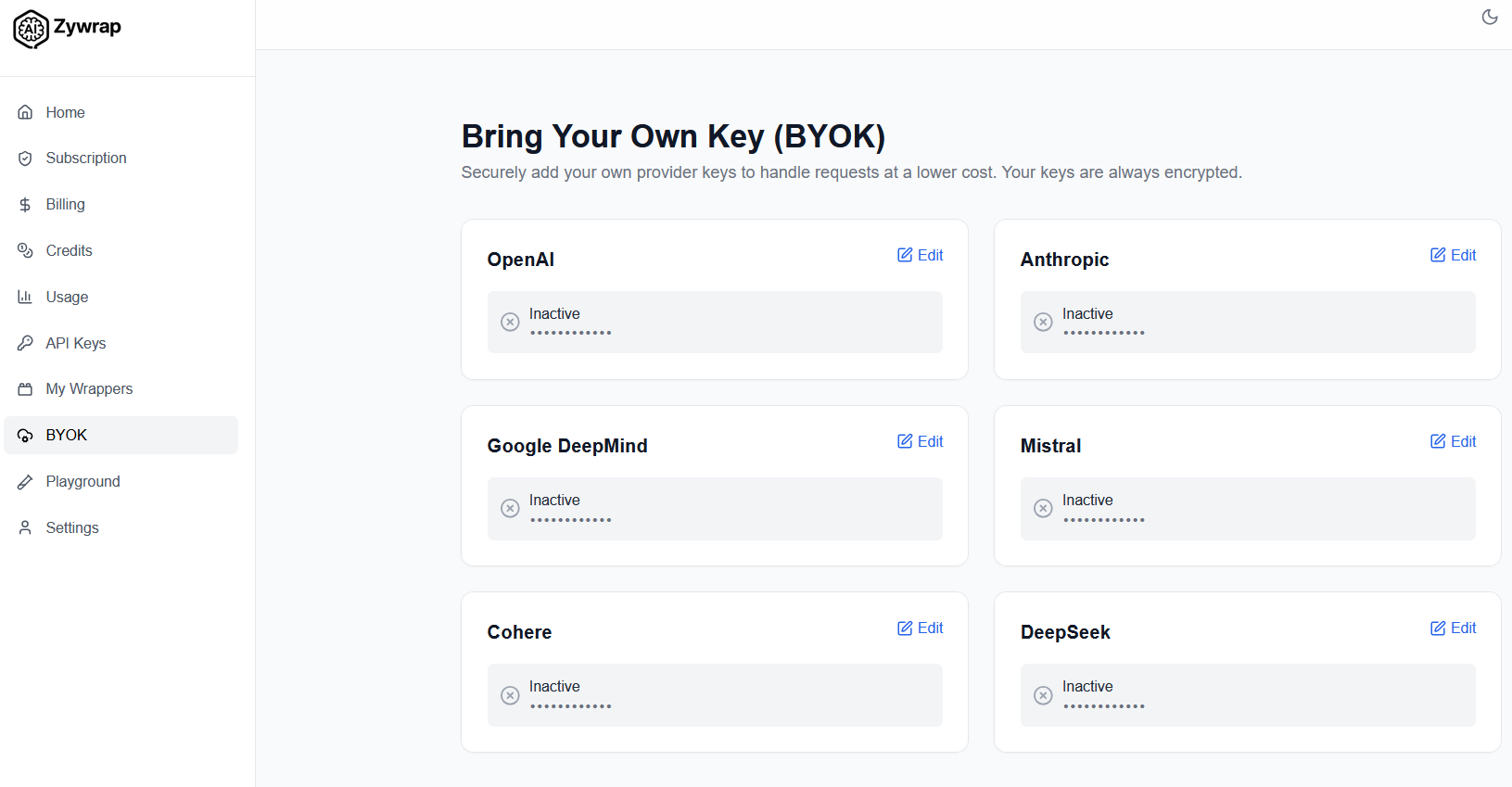Edit the Anthropic key
Viewport: 1512px width, 787px height.
point(1453,255)
